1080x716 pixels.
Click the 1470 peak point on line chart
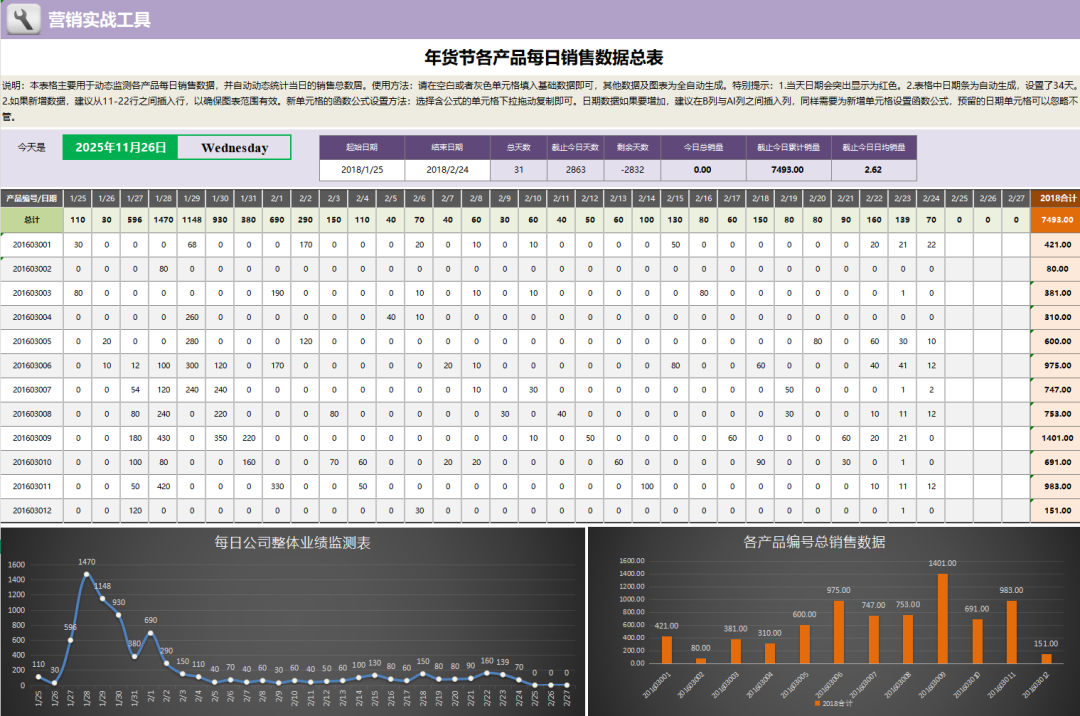(x=87, y=575)
